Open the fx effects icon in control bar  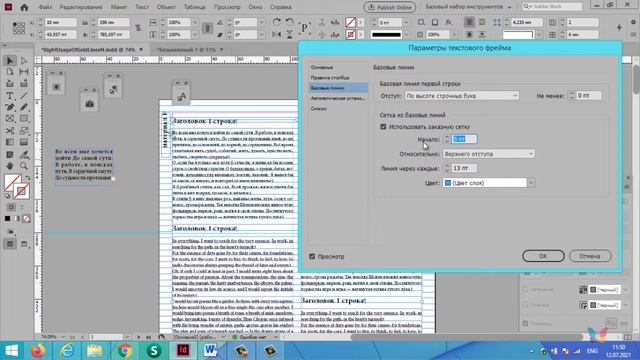point(449,22)
